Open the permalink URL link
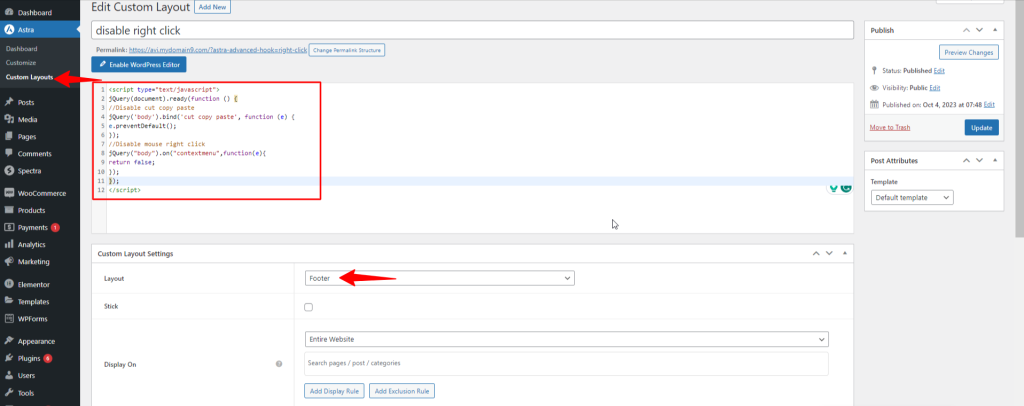Image resolution: width=1024 pixels, height=406 pixels. pyautogui.click(x=217, y=50)
